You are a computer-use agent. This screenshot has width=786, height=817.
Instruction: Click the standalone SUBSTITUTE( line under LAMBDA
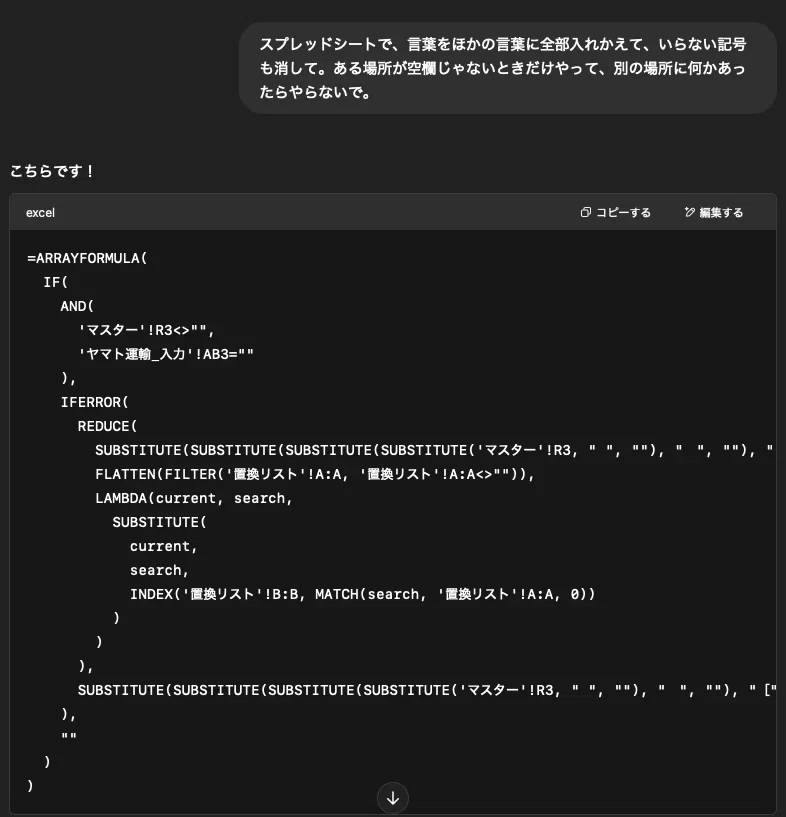[x=159, y=522]
